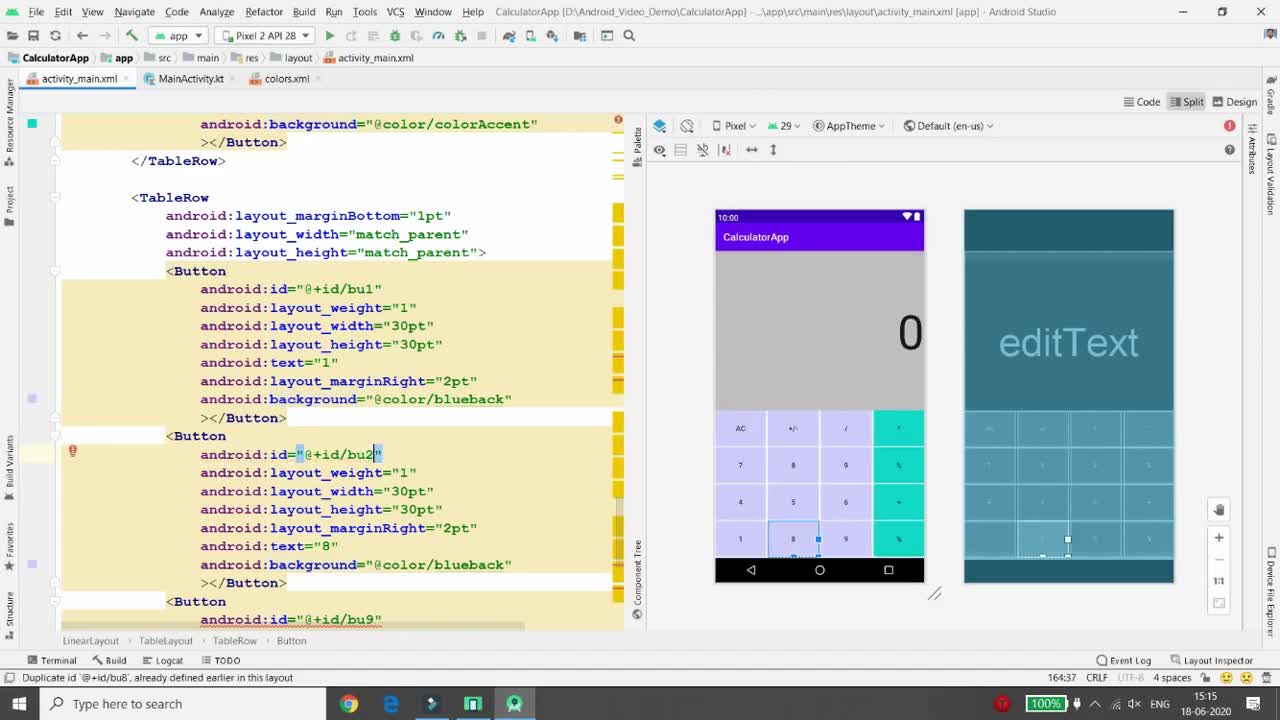Run the app with the green play icon
This screenshot has height=720, width=1280.
tap(330, 36)
